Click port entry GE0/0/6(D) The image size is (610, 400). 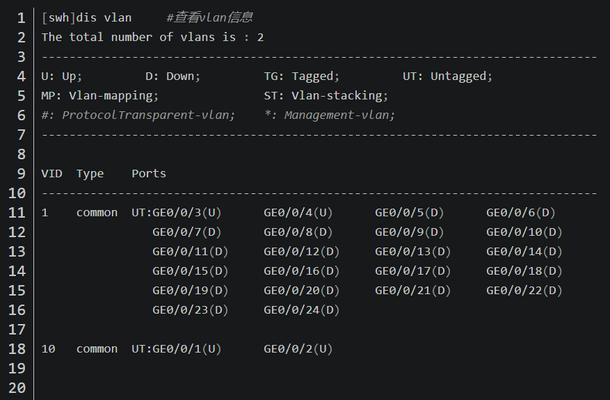tap(521, 212)
